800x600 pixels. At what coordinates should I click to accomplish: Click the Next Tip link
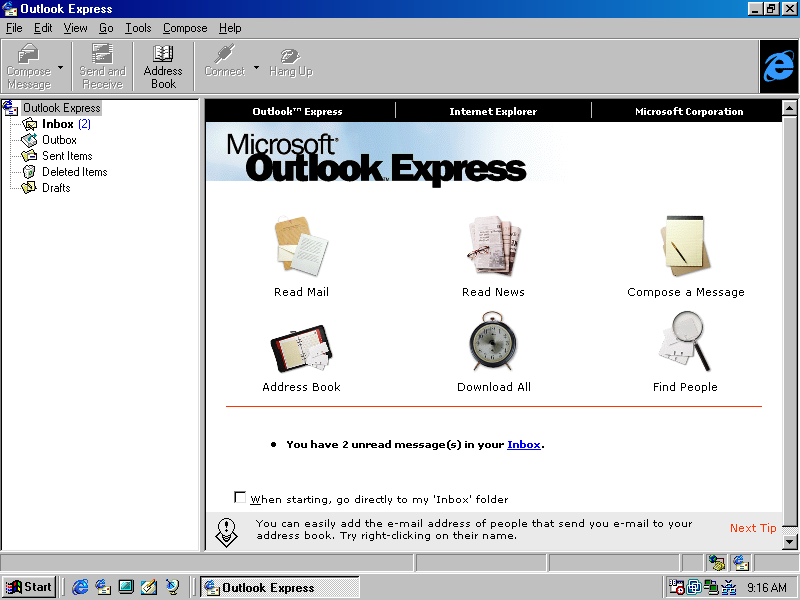point(752,528)
